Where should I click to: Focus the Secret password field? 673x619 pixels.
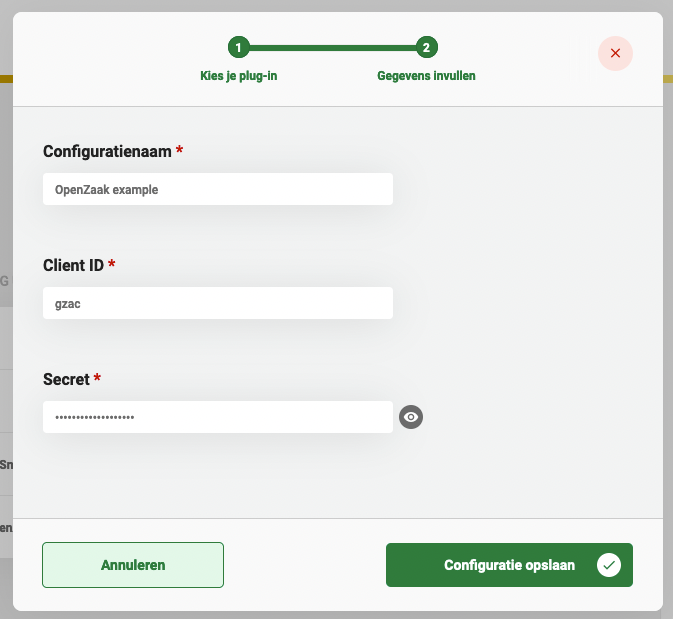[x=217, y=417]
